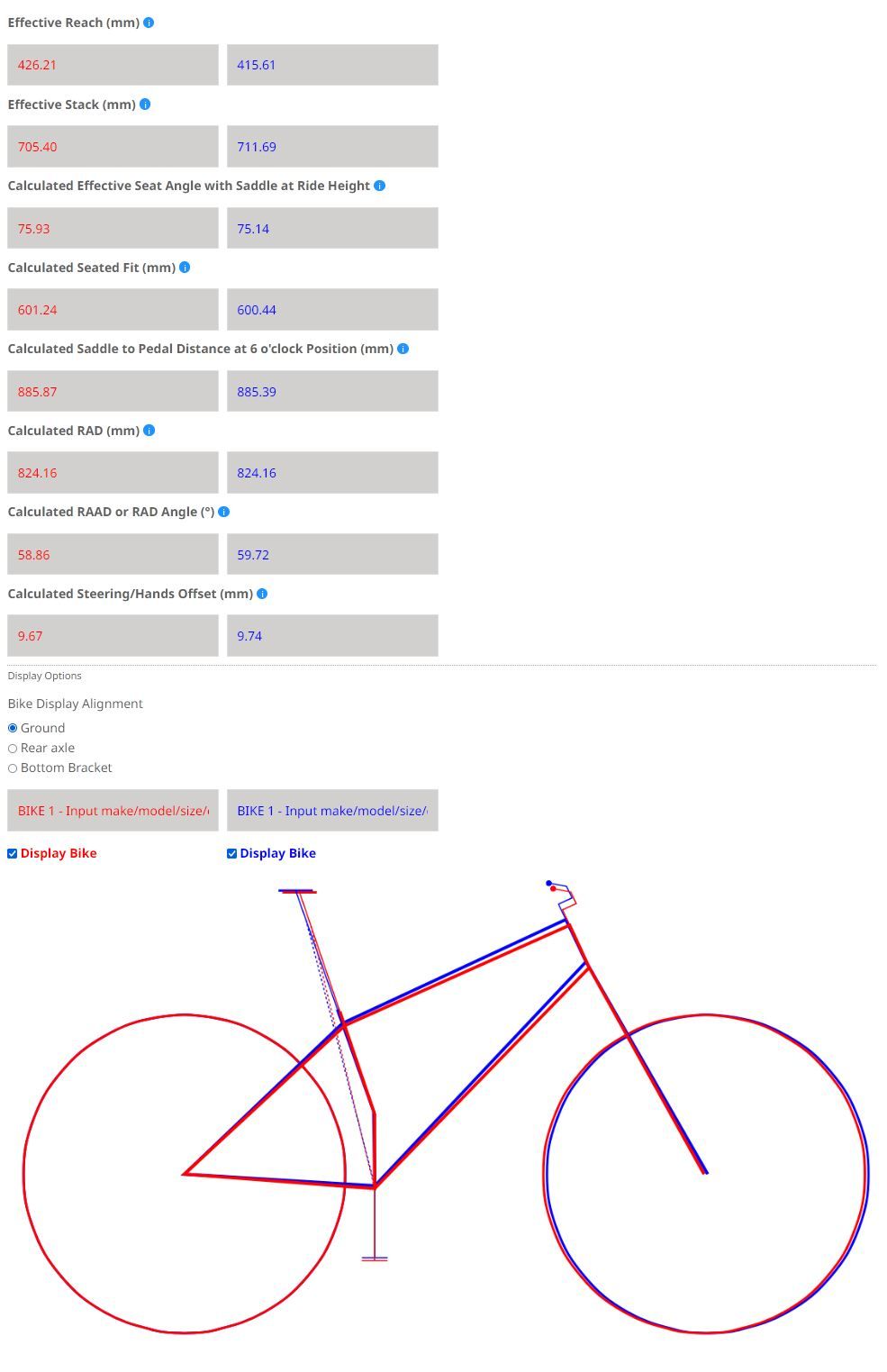Click blue Seated Fit value 600.44
Image resolution: width=887 pixels, height=1372 pixels.
(332, 310)
